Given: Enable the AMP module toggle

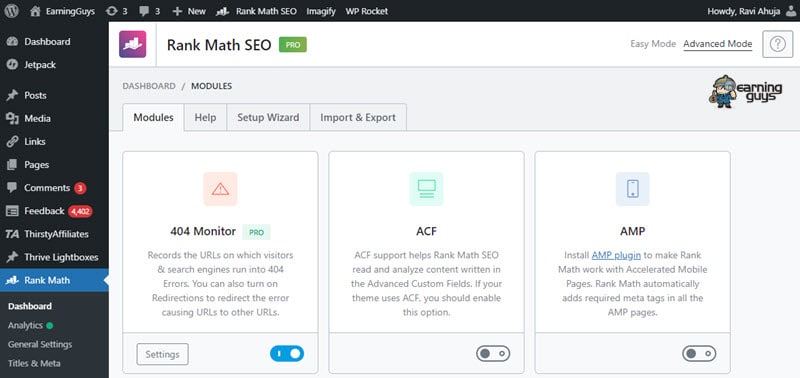Looking at the screenshot, I should [699, 354].
